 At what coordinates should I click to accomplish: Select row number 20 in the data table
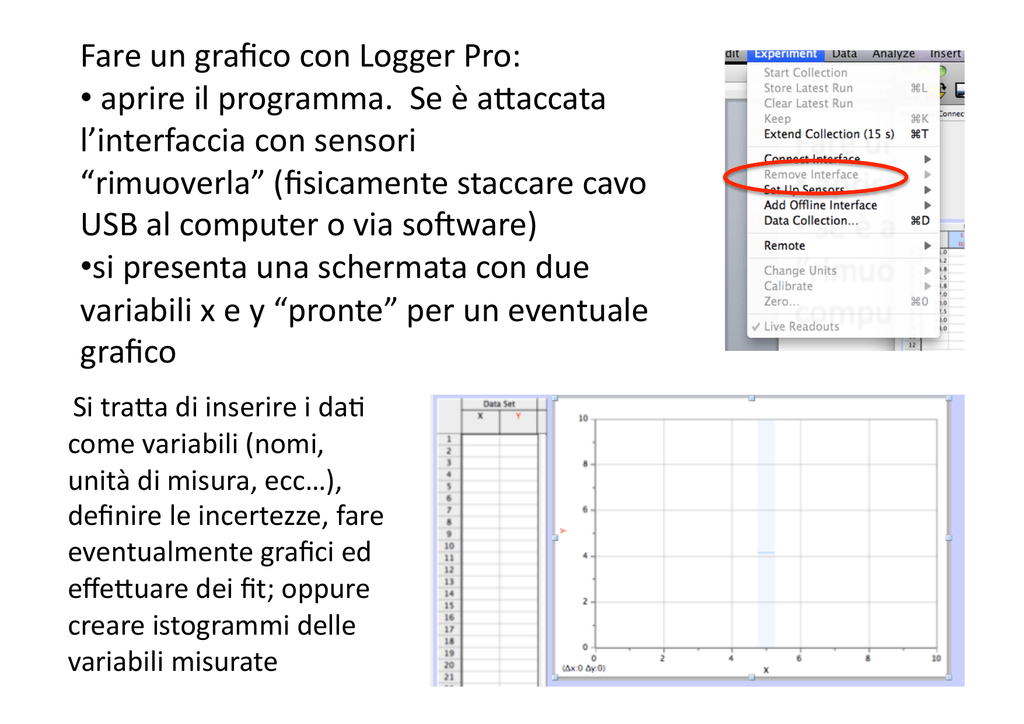click(x=449, y=665)
